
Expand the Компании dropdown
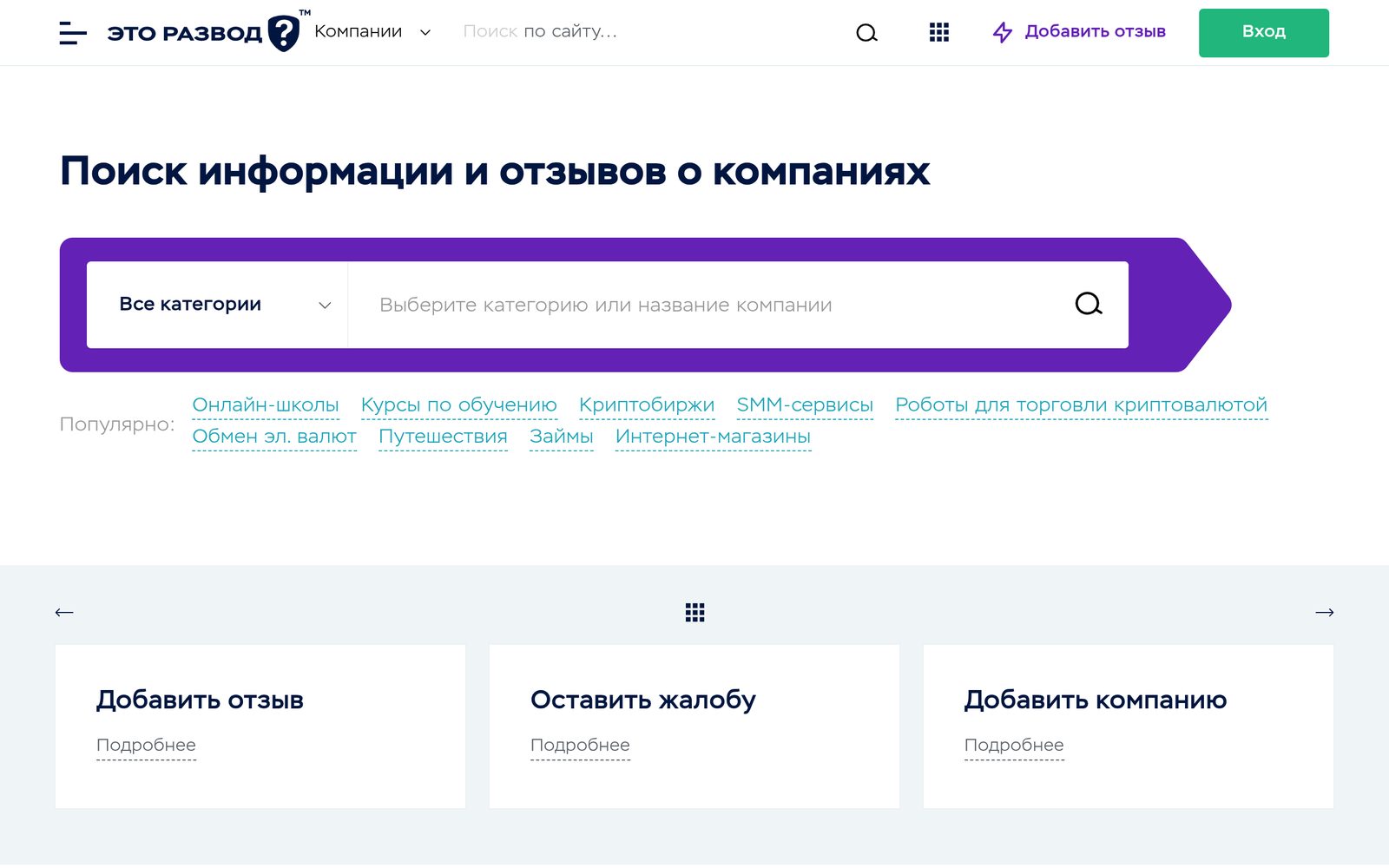tap(372, 32)
